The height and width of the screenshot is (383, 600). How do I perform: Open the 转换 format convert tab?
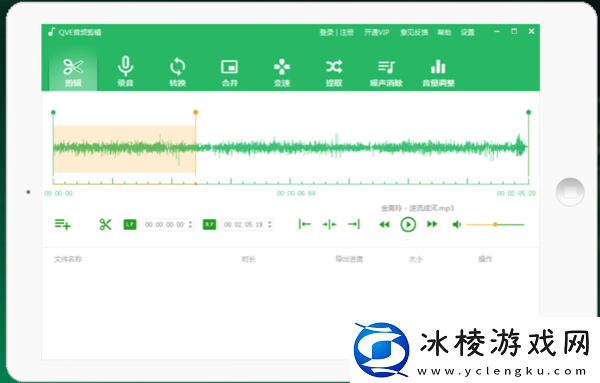pos(178,72)
